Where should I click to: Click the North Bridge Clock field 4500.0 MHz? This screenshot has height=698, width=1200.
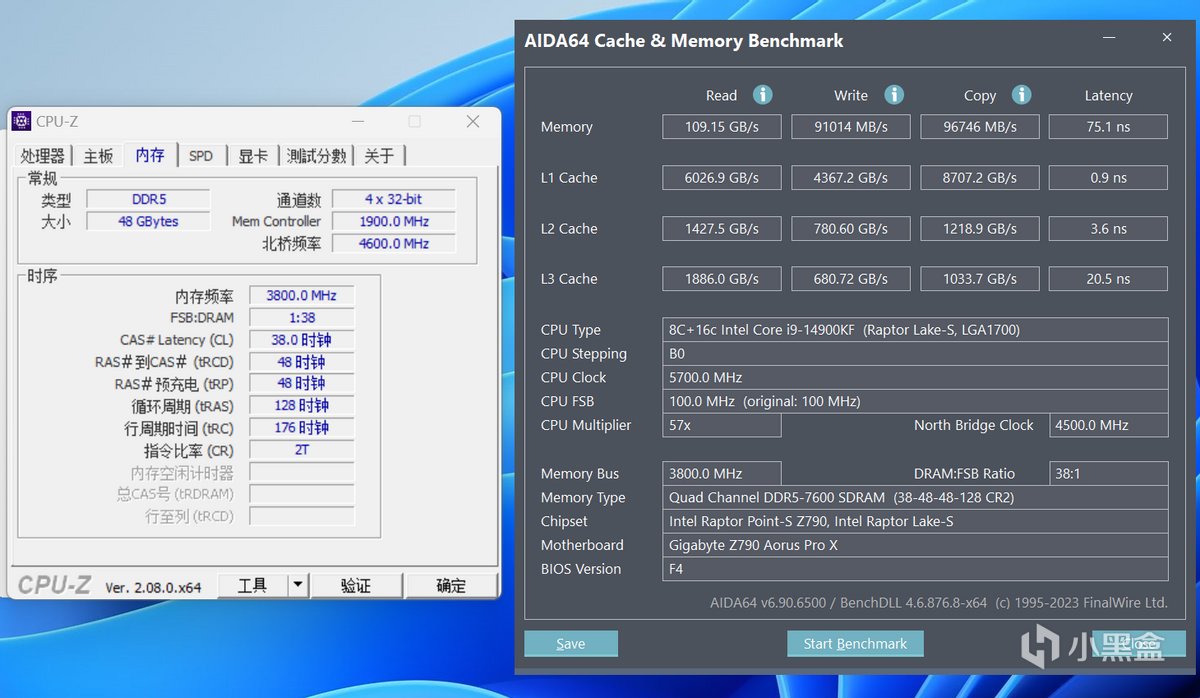coord(1108,425)
